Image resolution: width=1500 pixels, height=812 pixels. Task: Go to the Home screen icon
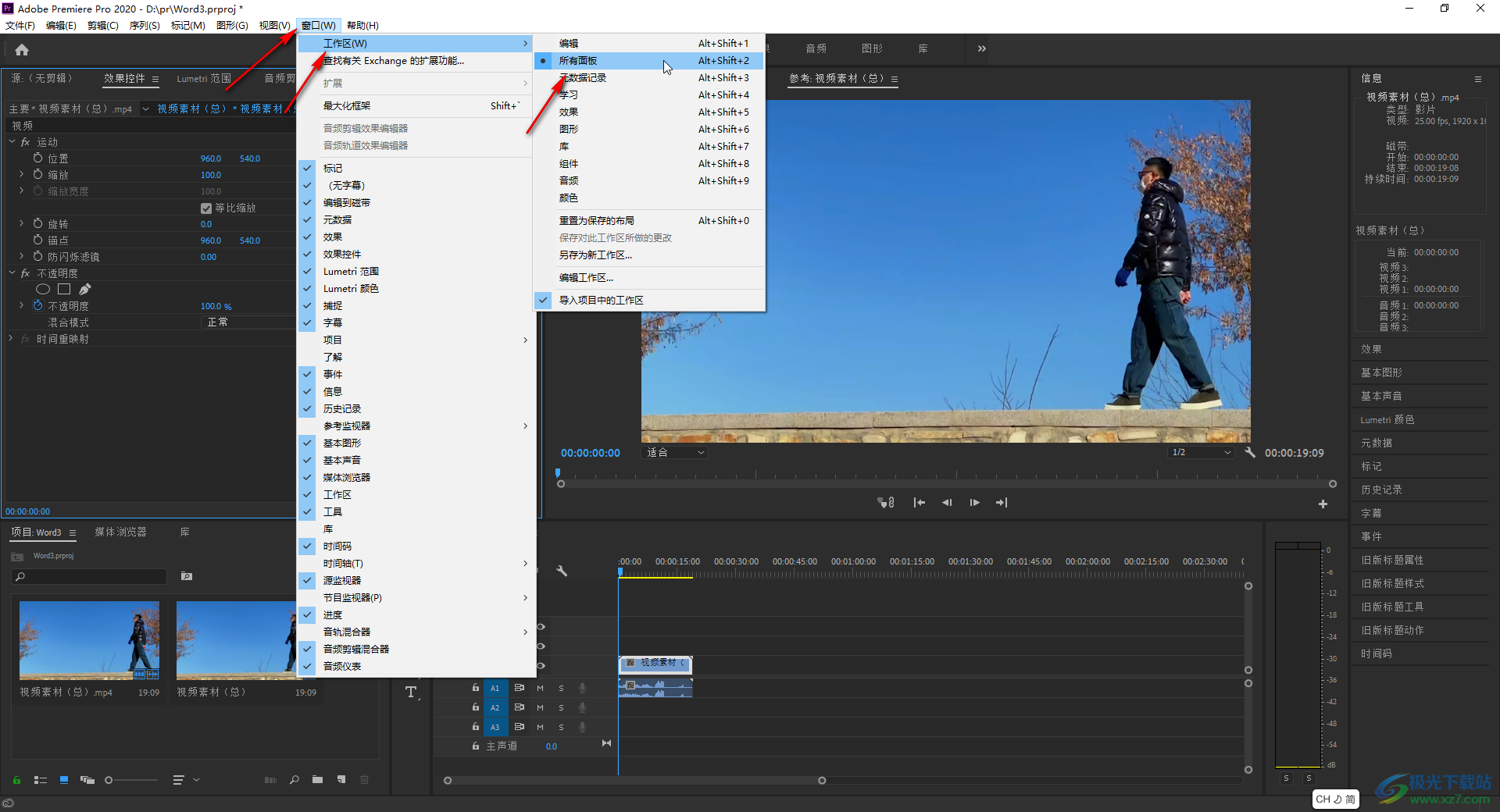coord(22,50)
